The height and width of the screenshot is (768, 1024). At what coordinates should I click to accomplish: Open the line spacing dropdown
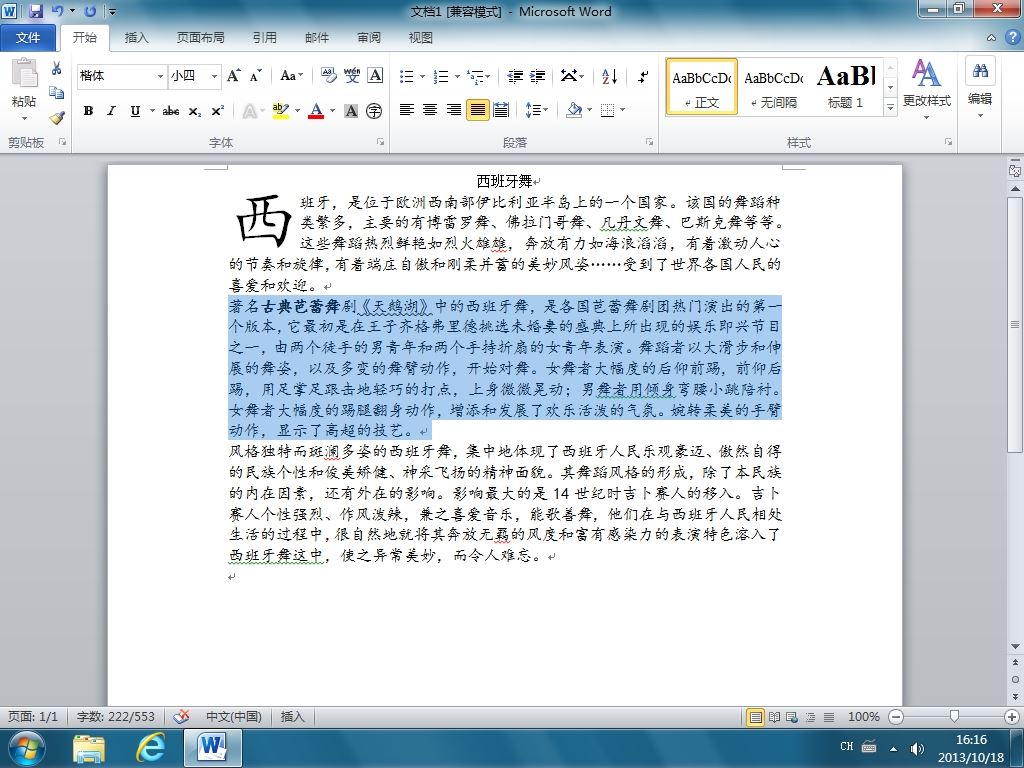click(537, 110)
